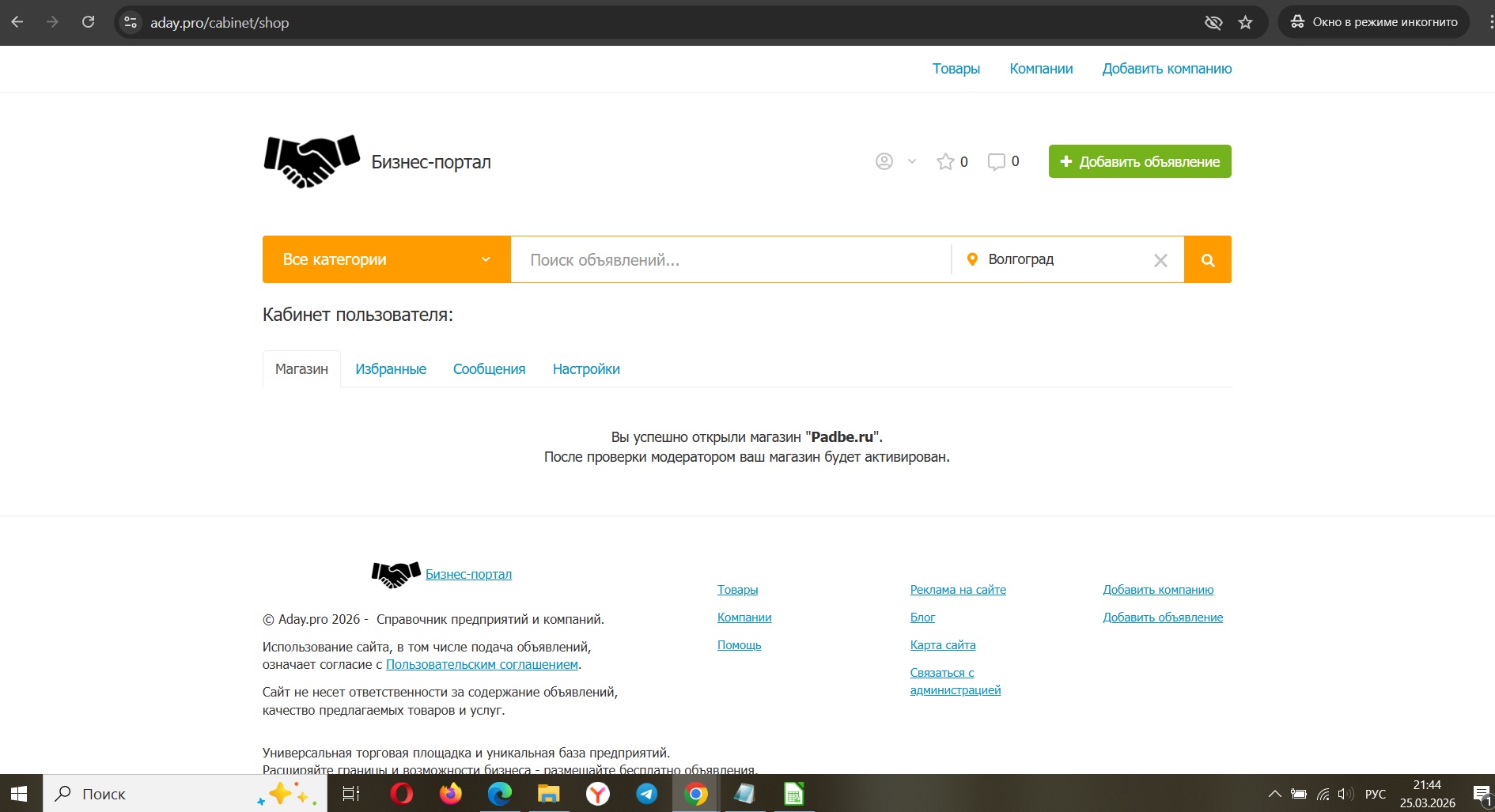Open Task View on the taskbar
This screenshot has height=812, width=1495.
coord(350,794)
